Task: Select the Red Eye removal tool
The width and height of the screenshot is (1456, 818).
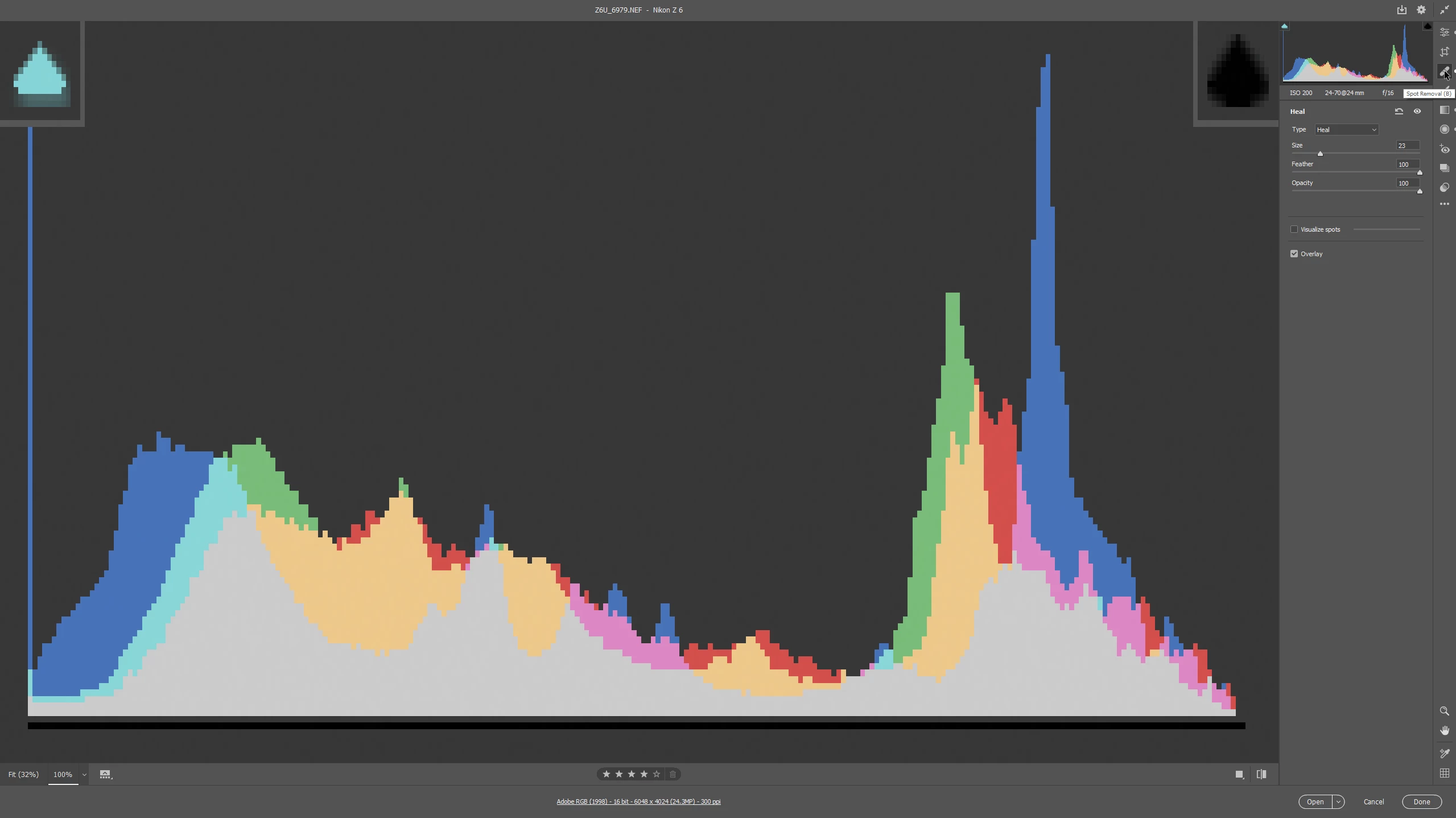Action: point(1444,149)
